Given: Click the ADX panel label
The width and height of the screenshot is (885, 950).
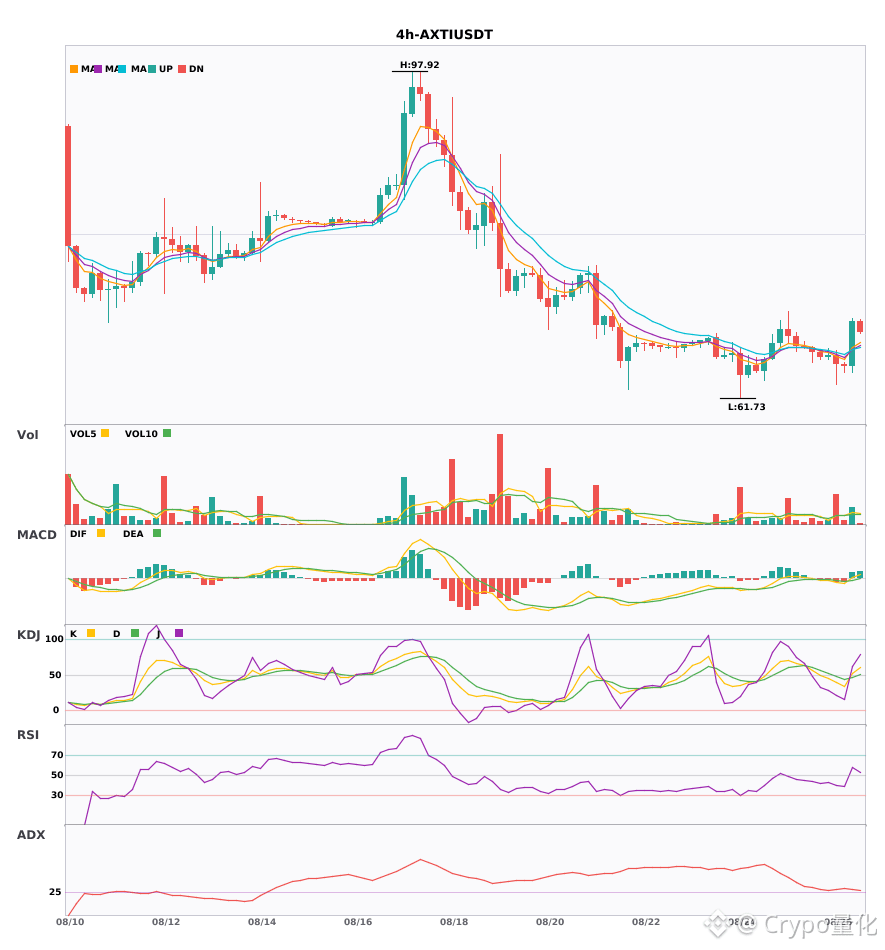Looking at the screenshot, I should [31, 835].
